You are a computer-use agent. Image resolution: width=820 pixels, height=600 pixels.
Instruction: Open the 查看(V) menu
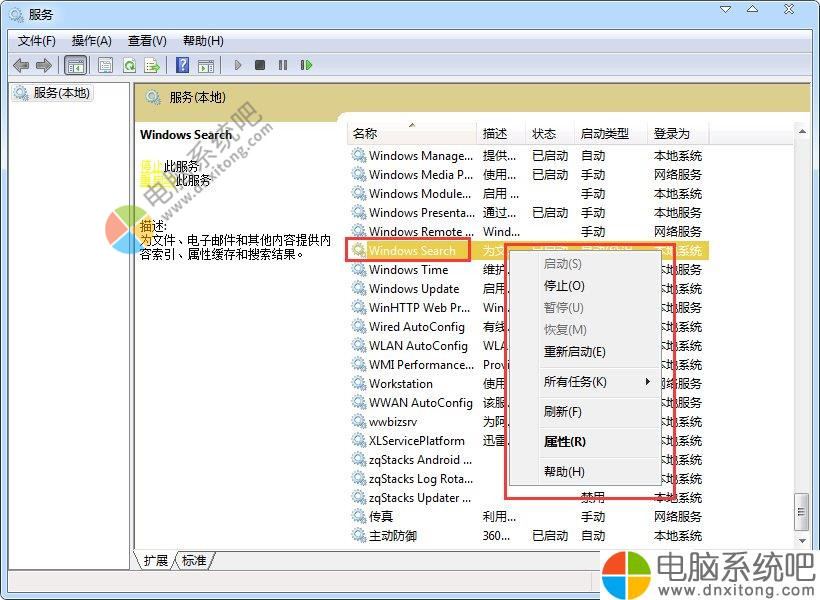[147, 41]
